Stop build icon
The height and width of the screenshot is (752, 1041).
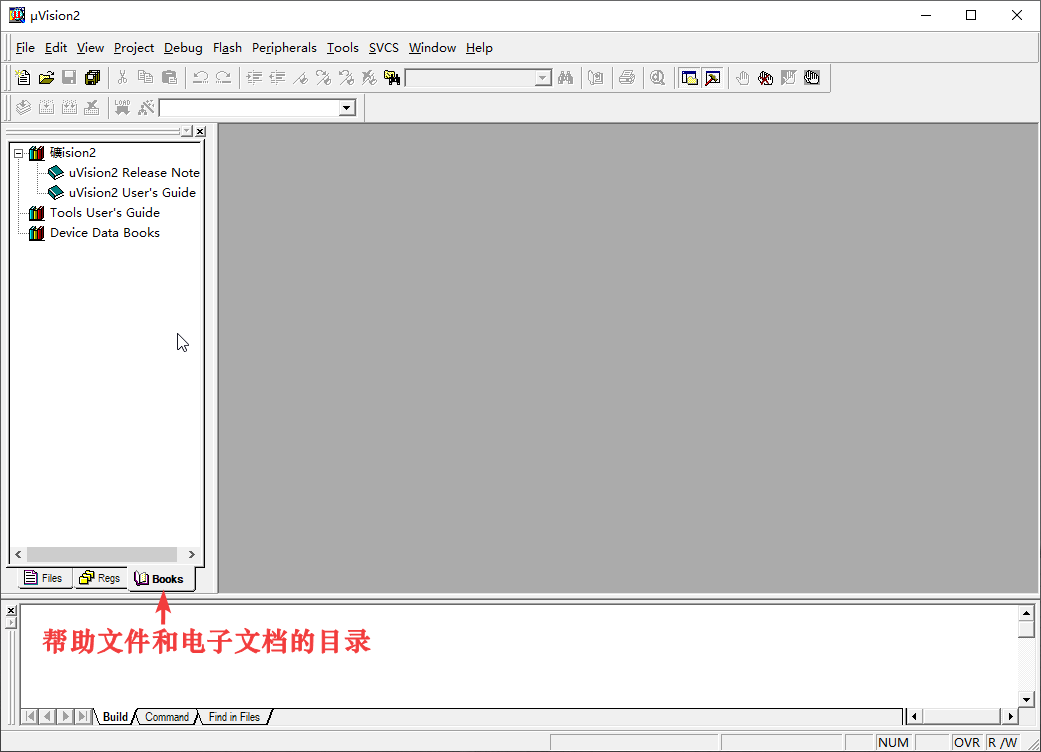(92, 107)
